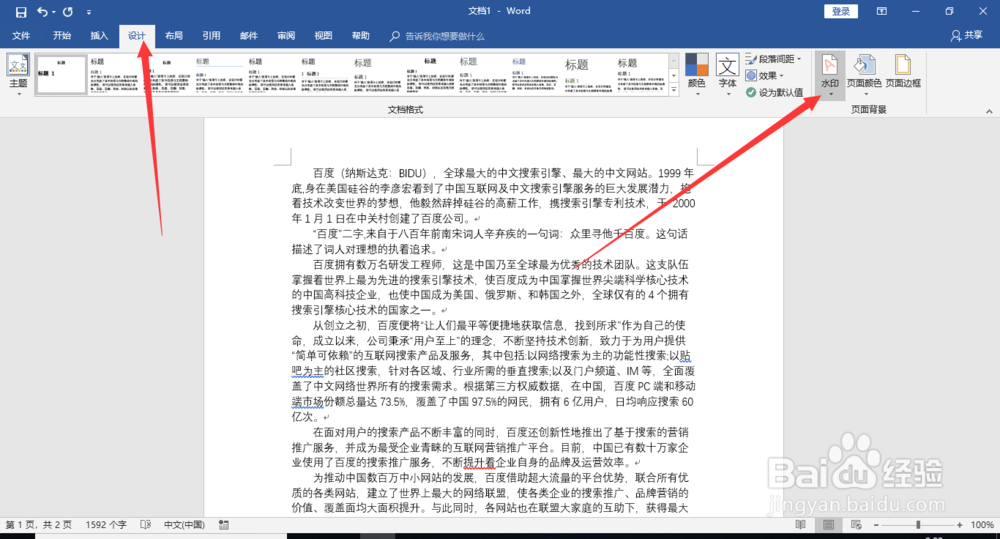Switch to the 插入 tab
This screenshot has width=1000, height=539.
(x=99, y=36)
